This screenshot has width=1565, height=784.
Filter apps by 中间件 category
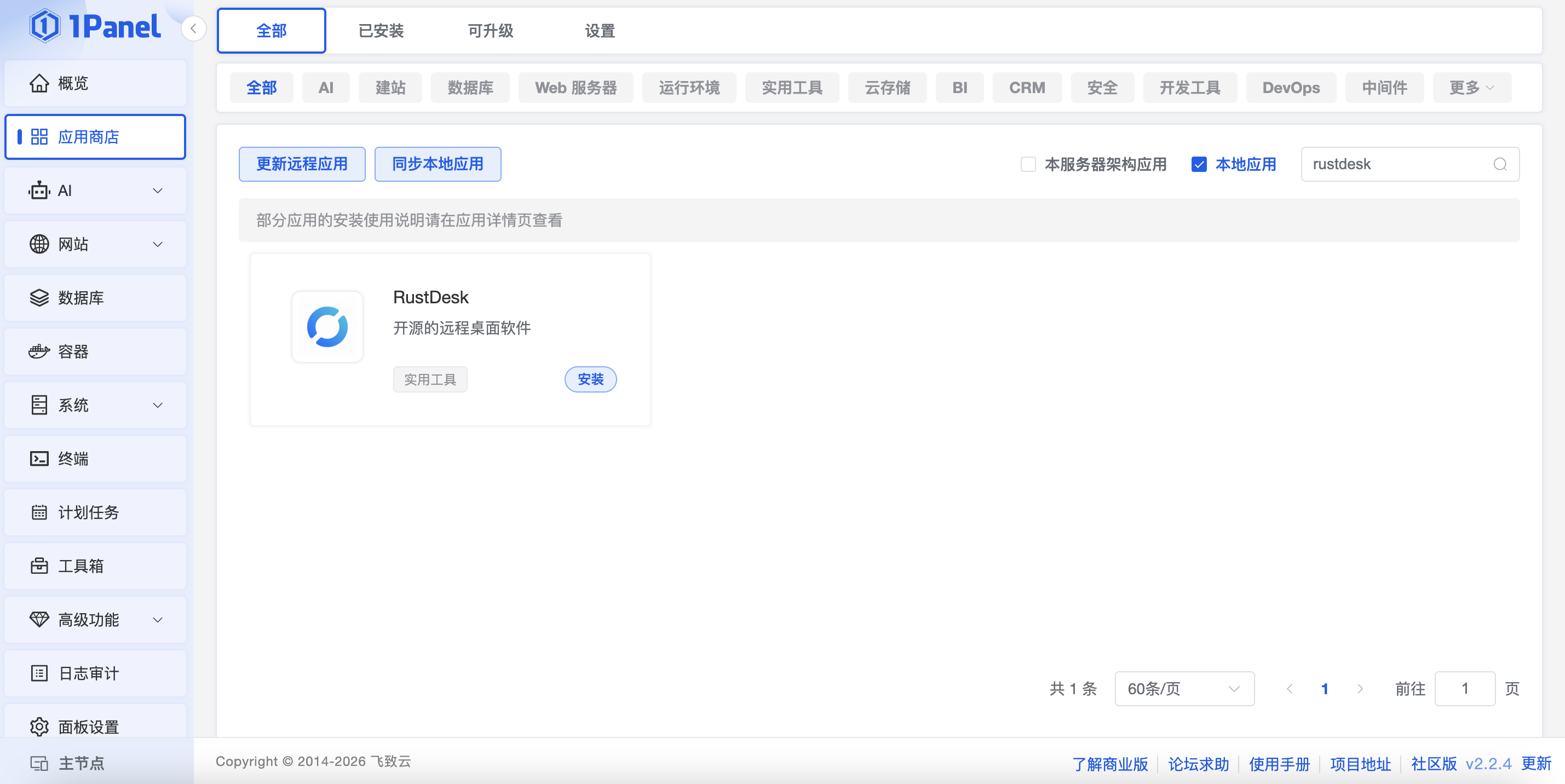click(1384, 88)
